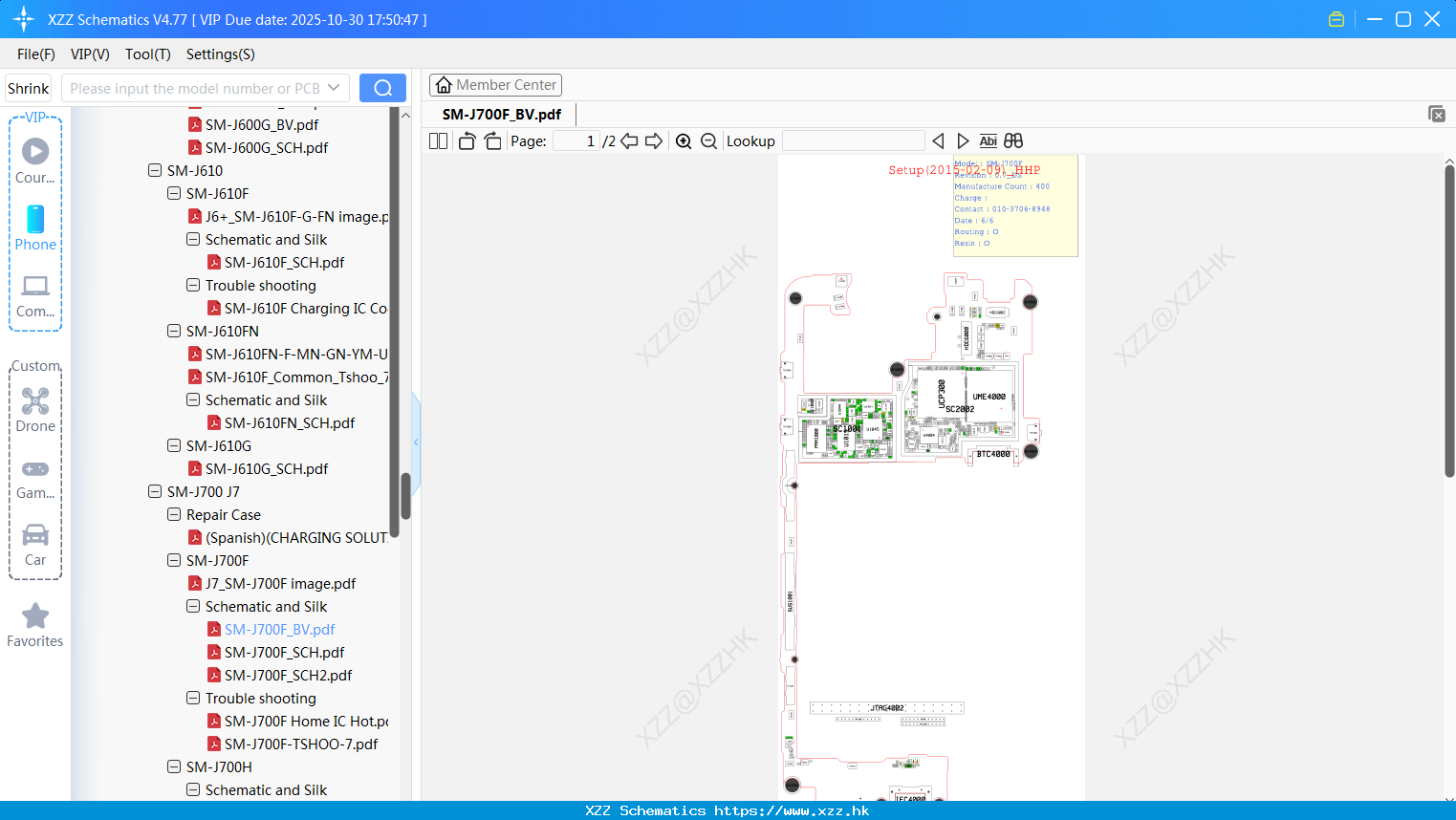Open the Game console category

35,478
